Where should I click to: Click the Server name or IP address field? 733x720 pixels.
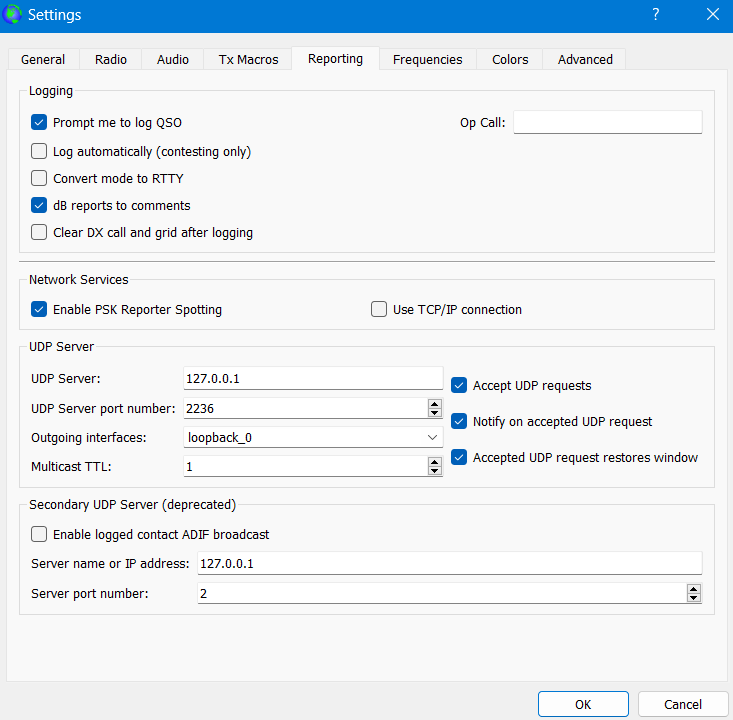(x=450, y=563)
